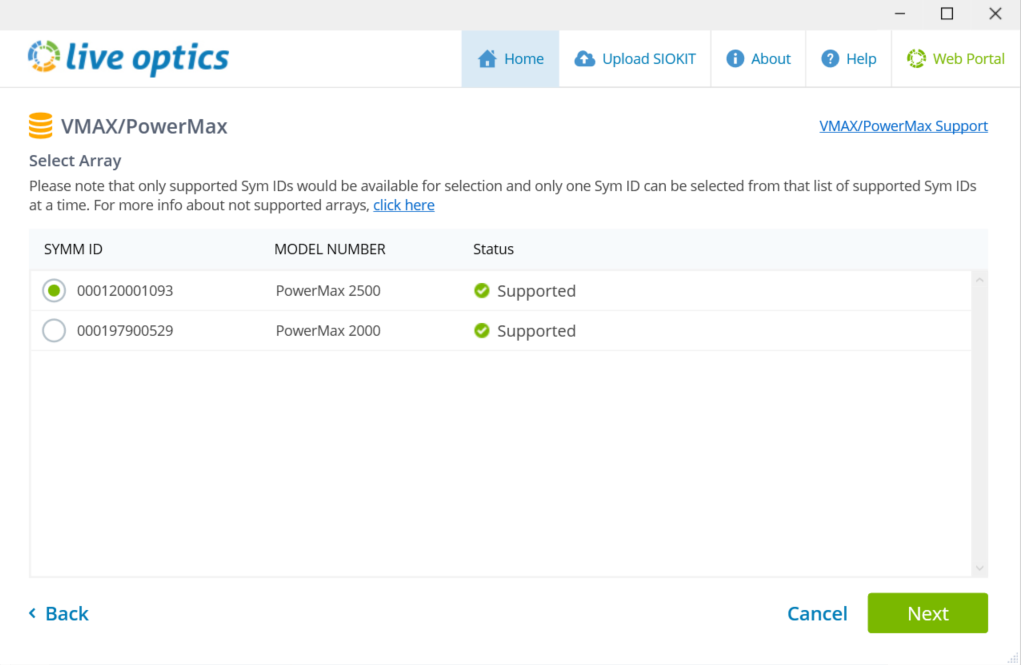1022x665 pixels.
Task: Click the Web Portal green icon
Action: click(916, 59)
